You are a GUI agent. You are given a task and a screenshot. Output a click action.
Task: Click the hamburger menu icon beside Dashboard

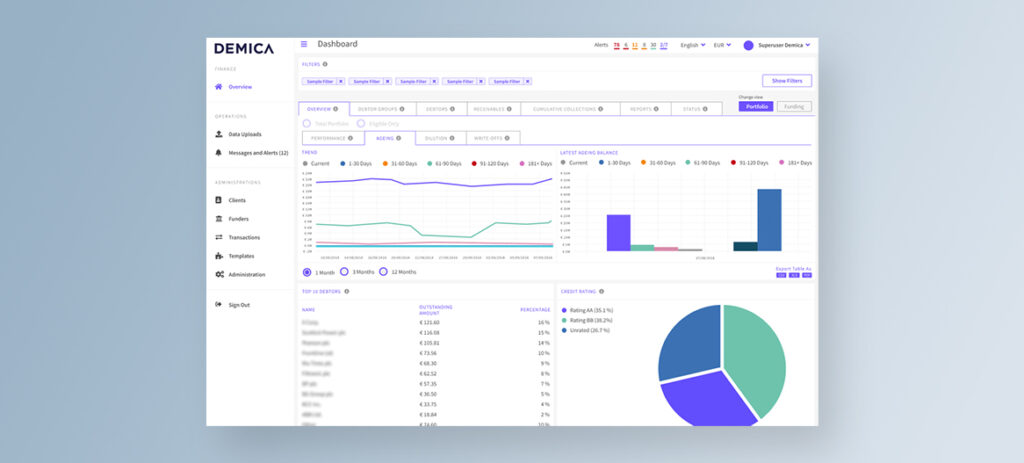pos(304,44)
